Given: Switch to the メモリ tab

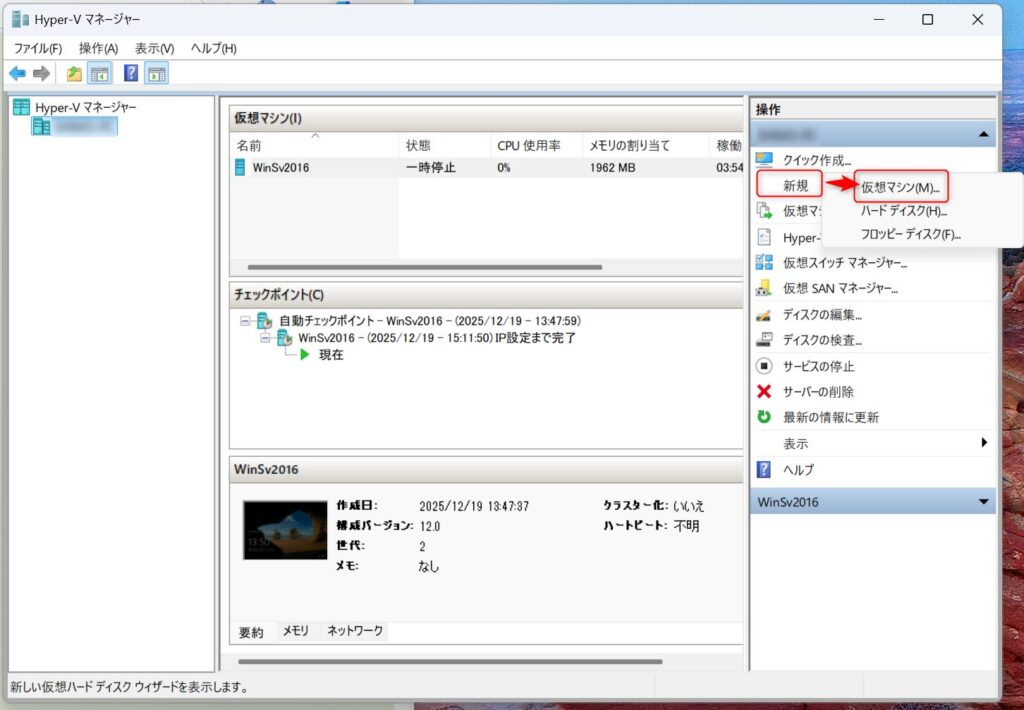Looking at the screenshot, I should [x=295, y=631].
